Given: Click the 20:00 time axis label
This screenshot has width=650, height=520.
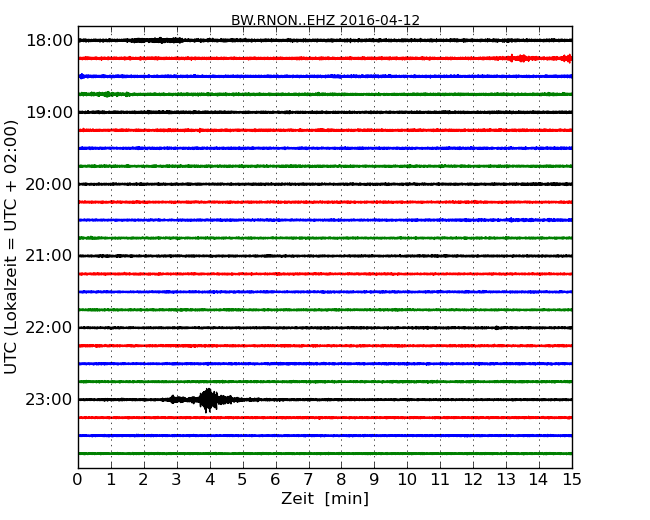Looking at the screenshot, I should (49, 184).
